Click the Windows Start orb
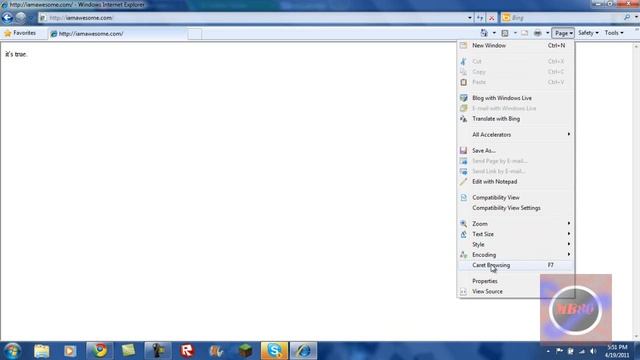The height and width of the screenshot is (360, 640). tap(12, 351)
